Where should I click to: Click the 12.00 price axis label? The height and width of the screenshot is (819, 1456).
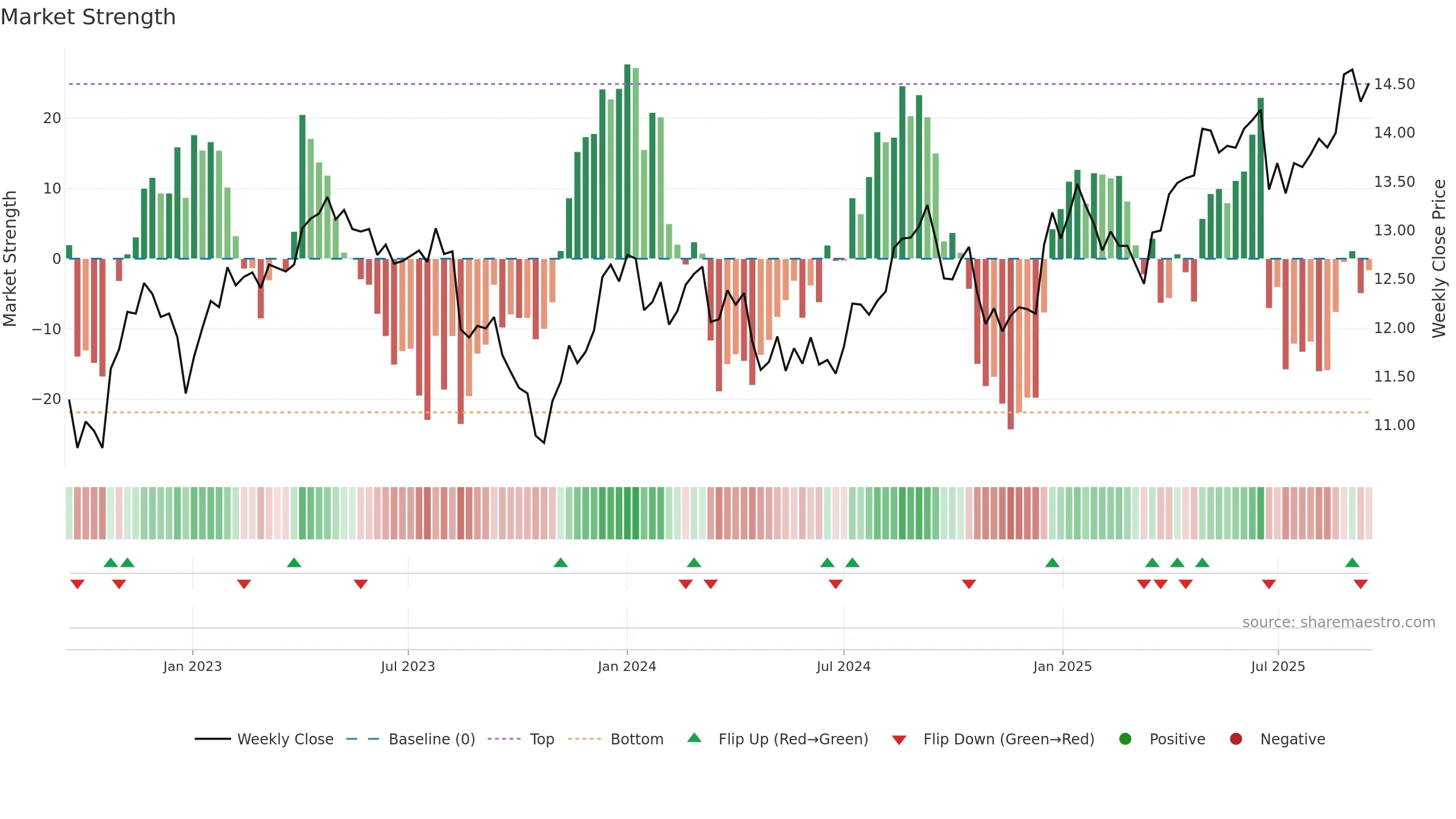pos(1394,328)
